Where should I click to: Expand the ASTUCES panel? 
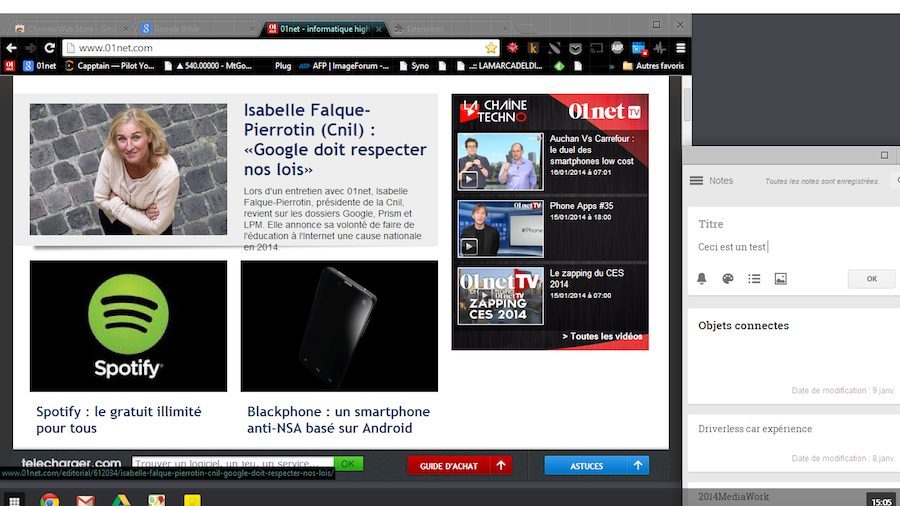pyautogui.click(x=596, y=465)
